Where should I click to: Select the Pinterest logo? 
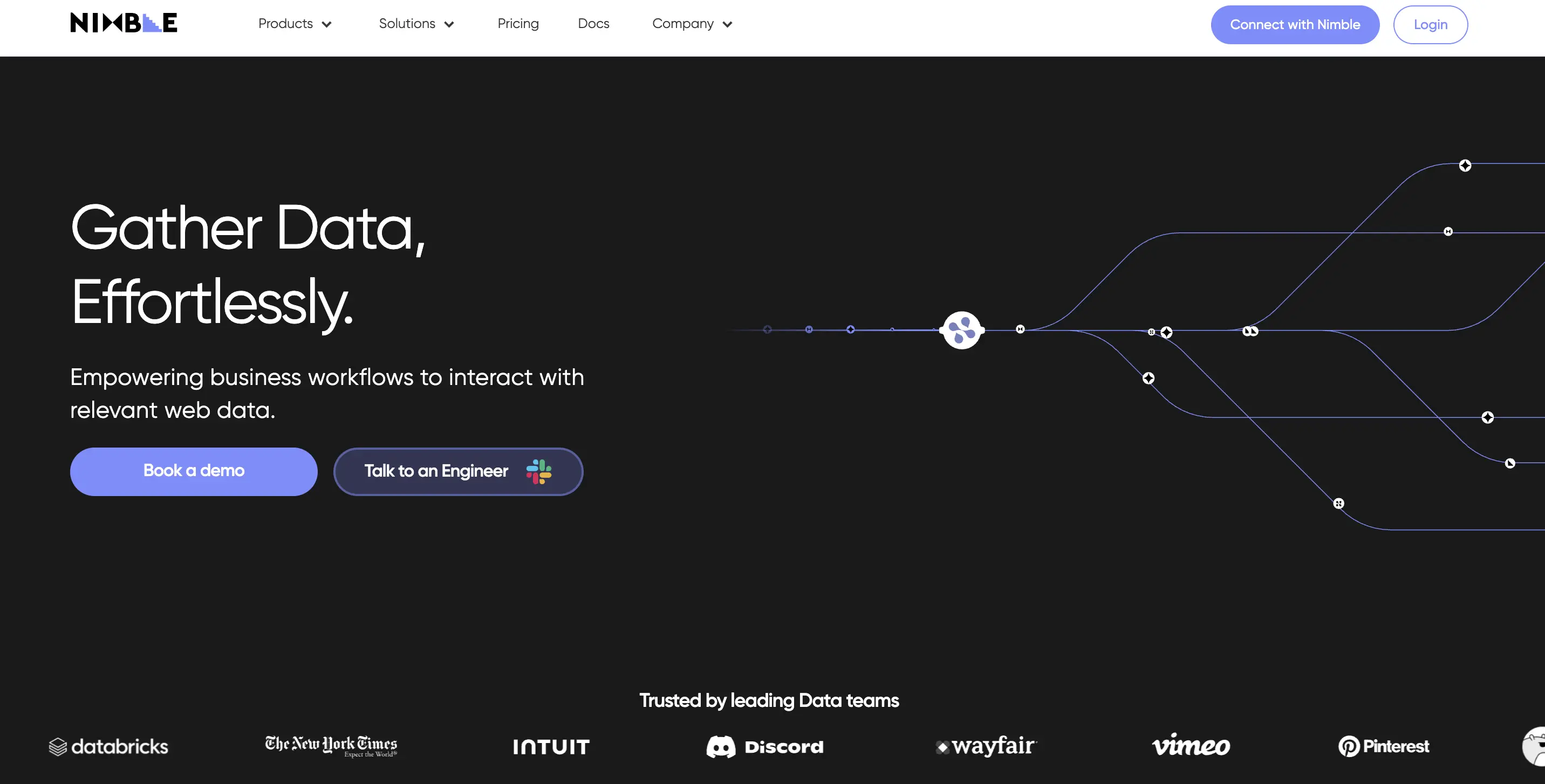click(x=1383, y=746)
